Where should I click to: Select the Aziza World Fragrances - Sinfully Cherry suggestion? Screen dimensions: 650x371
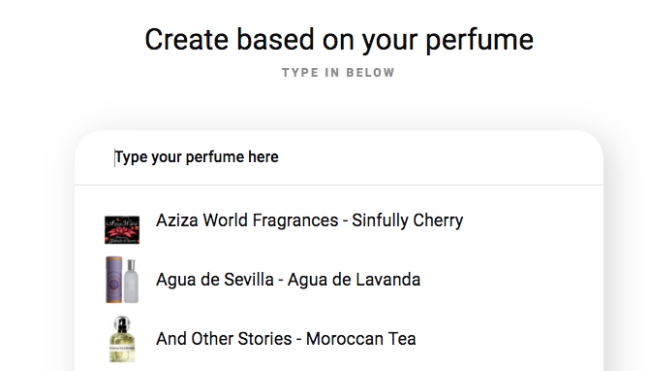tap(339, 221)
